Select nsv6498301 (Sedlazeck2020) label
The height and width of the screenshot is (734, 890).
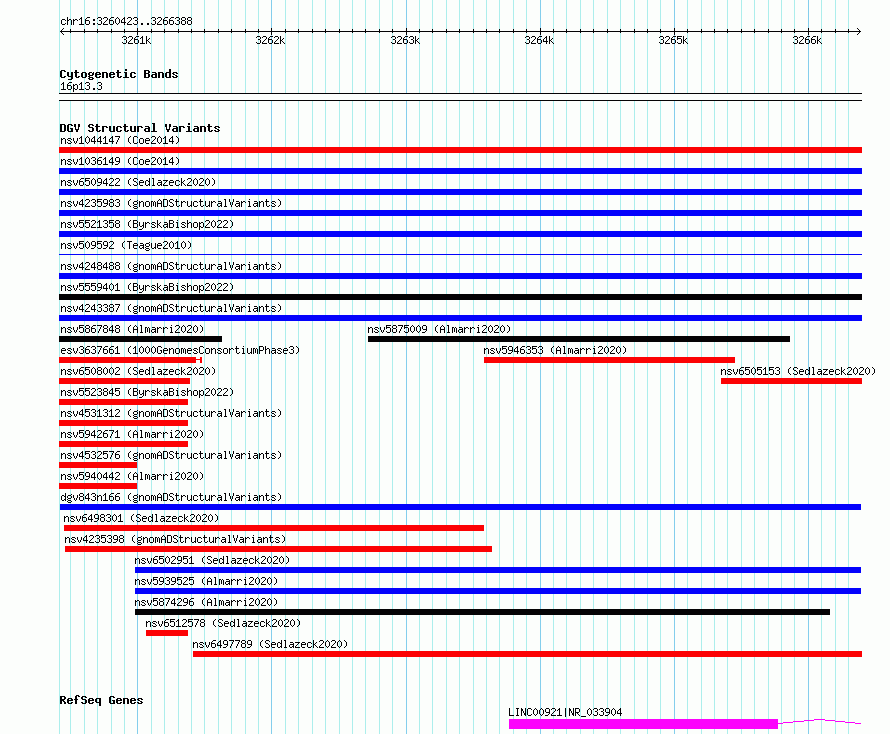[x=141, y=518]
